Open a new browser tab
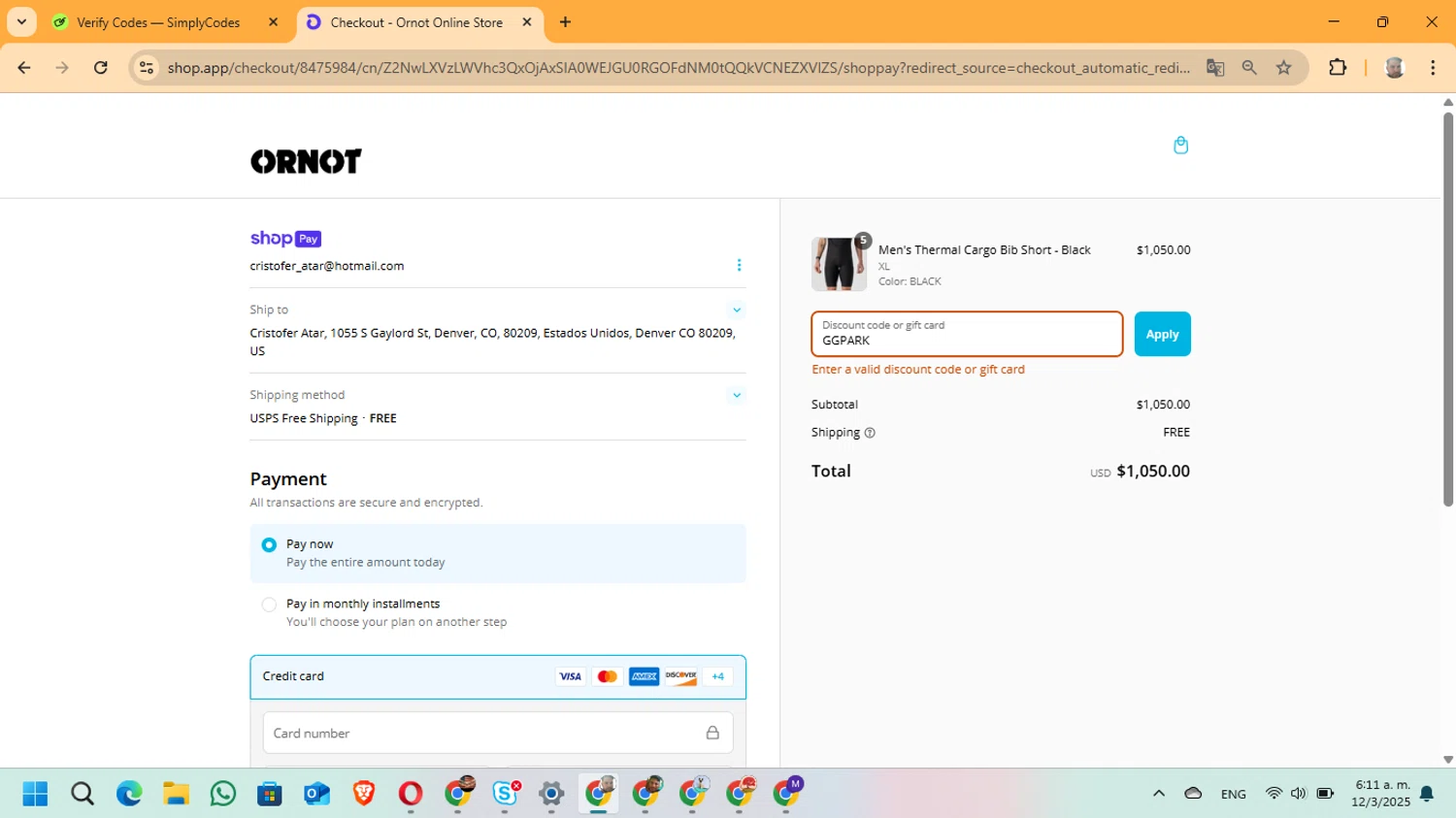This screenshot has width=1456, height=818. tap(565, 22)
